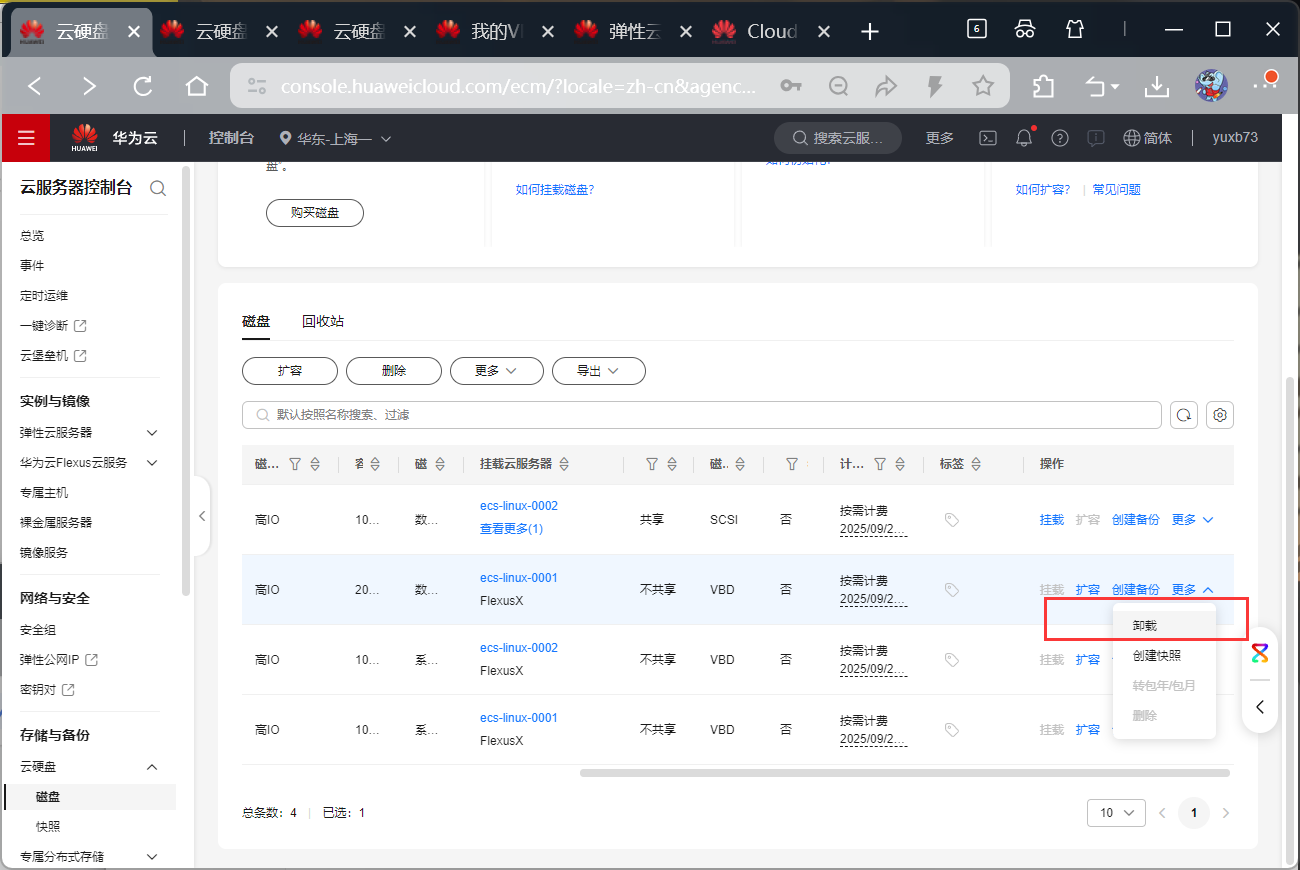The height and width of the screenshot is (870, 1300).
Task: Click the password key icon in address bar
Action: [791, 86]
